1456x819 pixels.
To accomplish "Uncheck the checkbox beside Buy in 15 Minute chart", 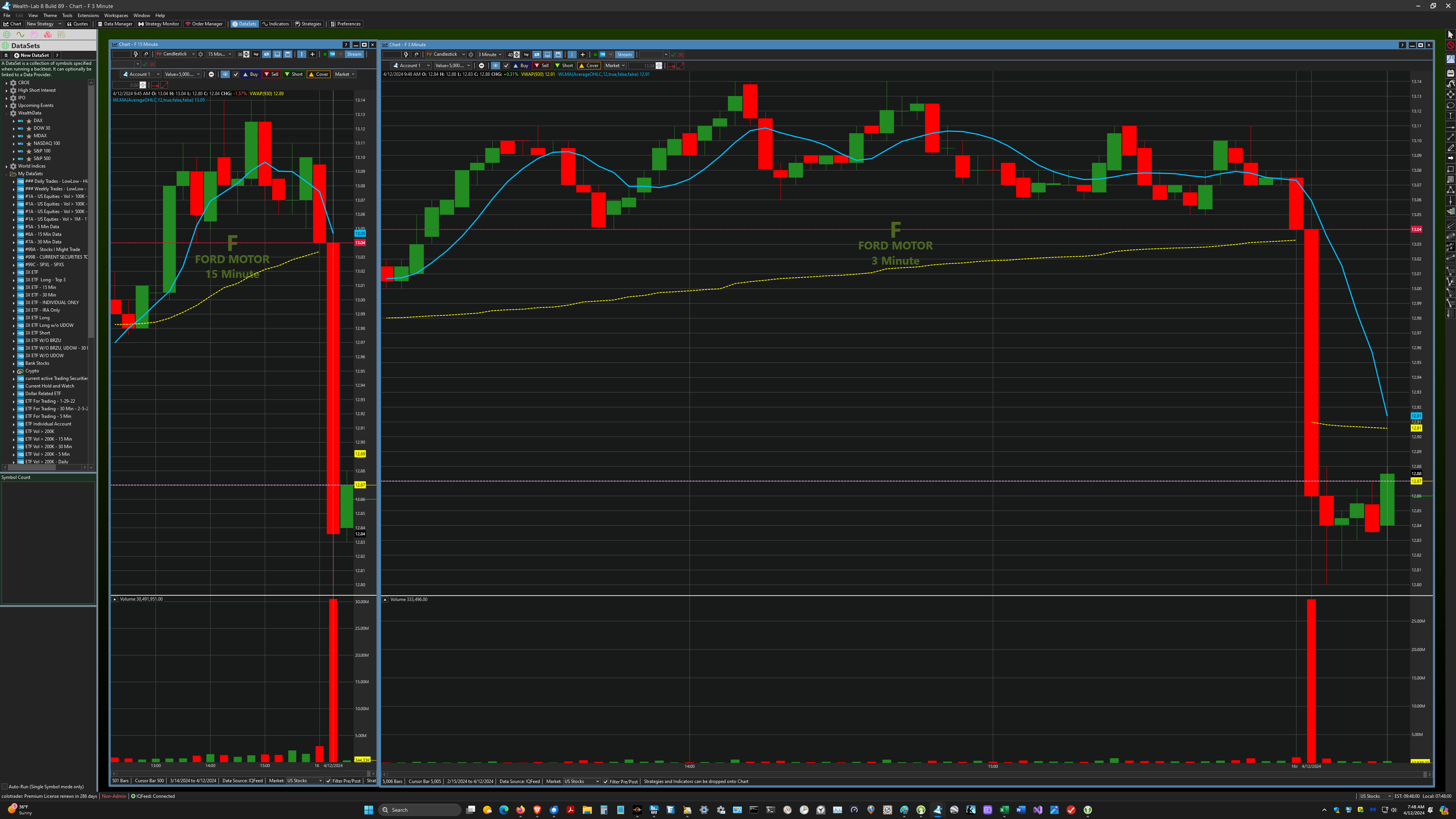I will click(x=236, y=74).
